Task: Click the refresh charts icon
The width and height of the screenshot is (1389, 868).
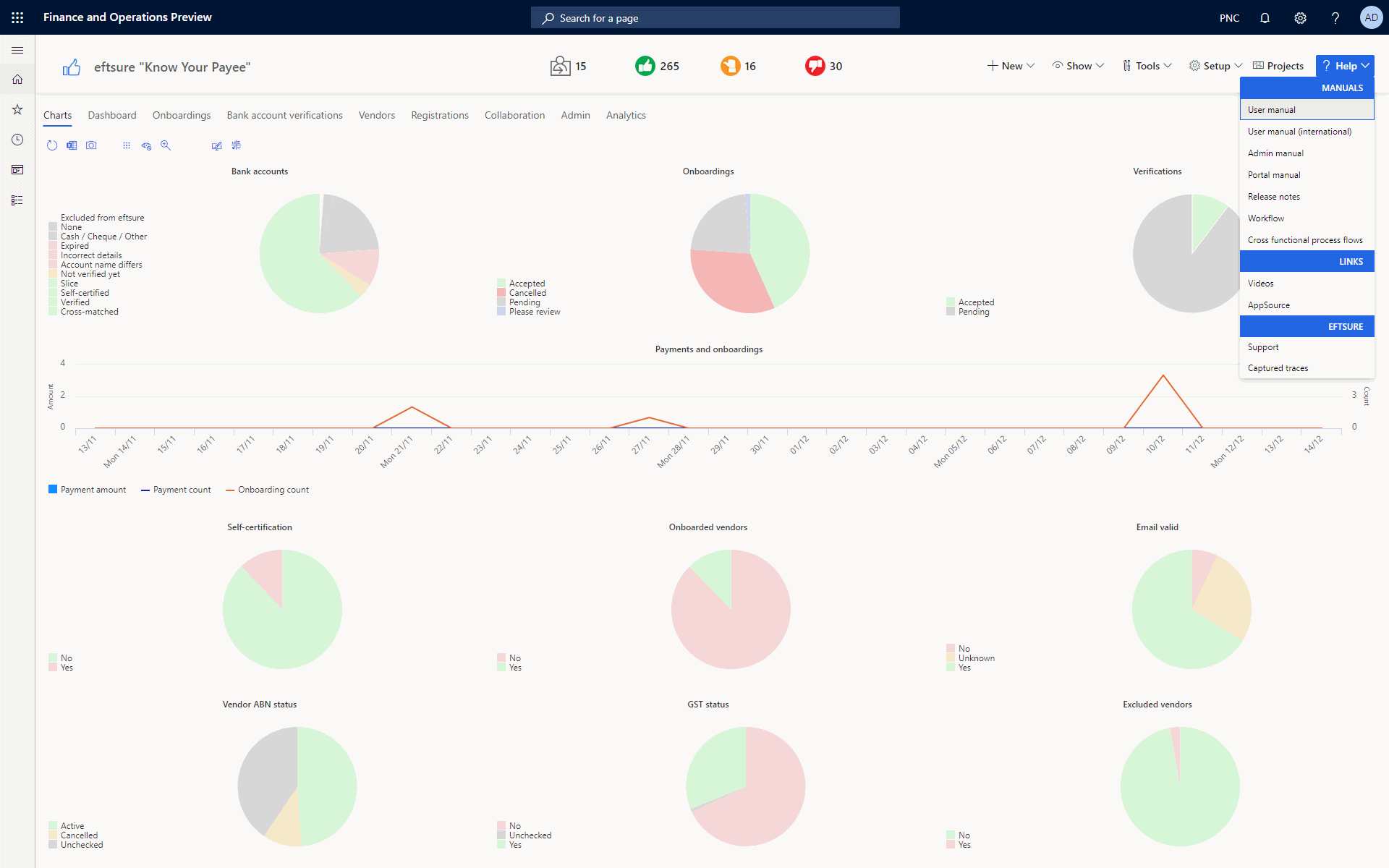Action: click(x=52, y=145)
